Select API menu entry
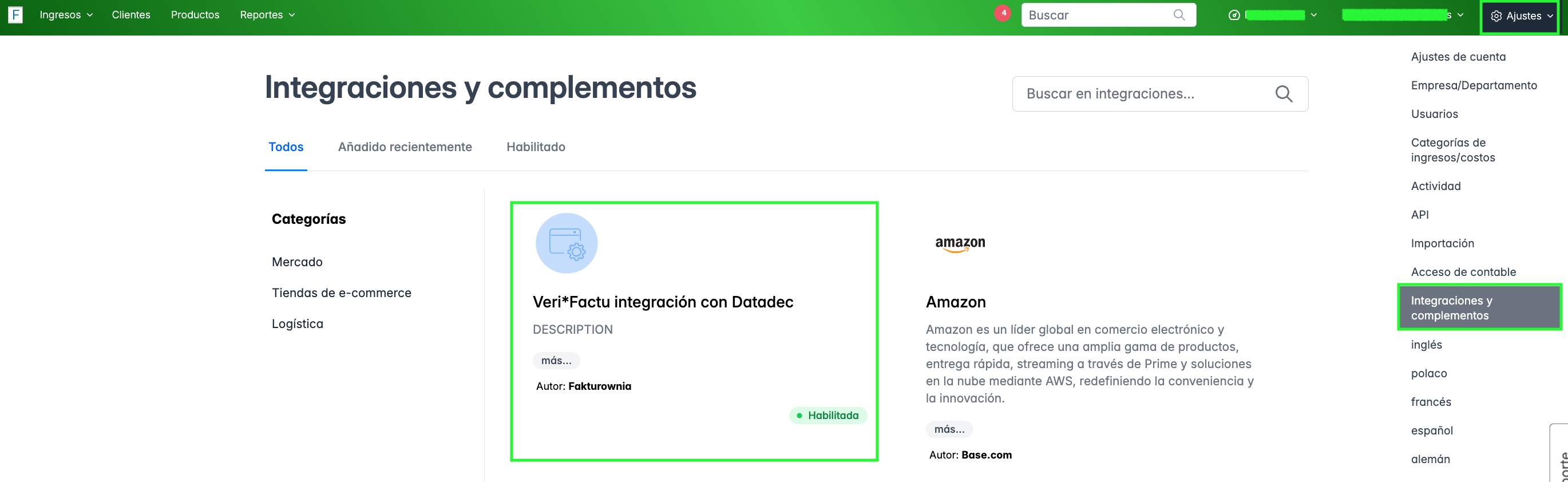Screen dimensions: 1568x482 [x=1419, y=215]
